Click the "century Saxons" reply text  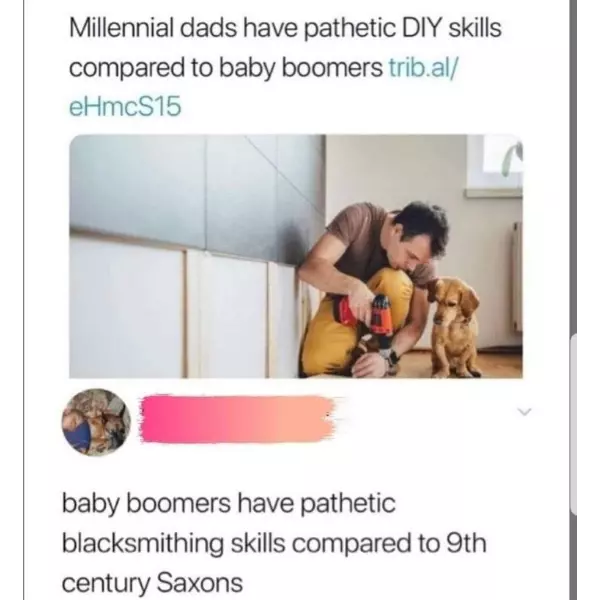152,583
